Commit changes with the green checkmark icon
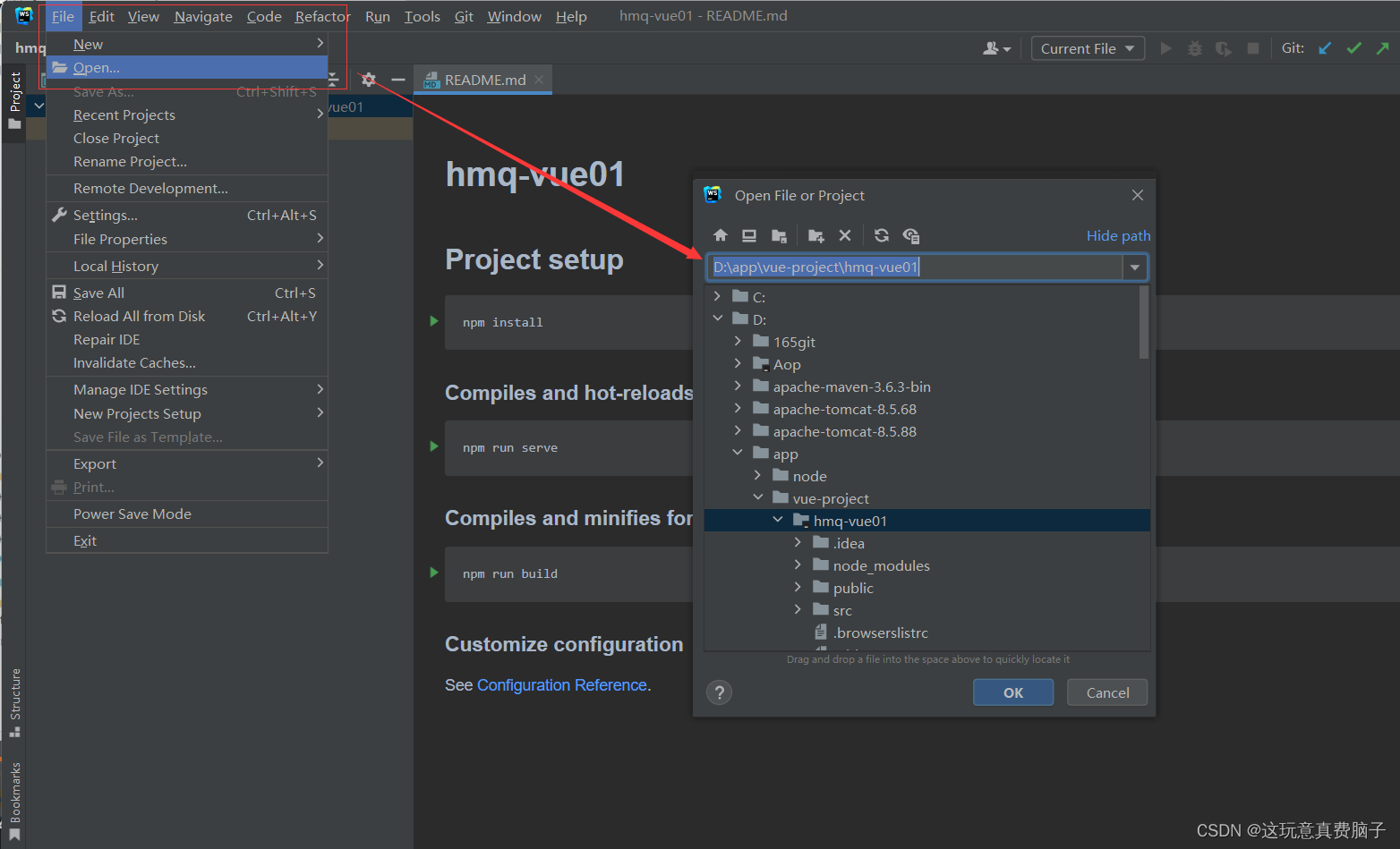Screen dimensions: 1400x849 click(1354, 47)
